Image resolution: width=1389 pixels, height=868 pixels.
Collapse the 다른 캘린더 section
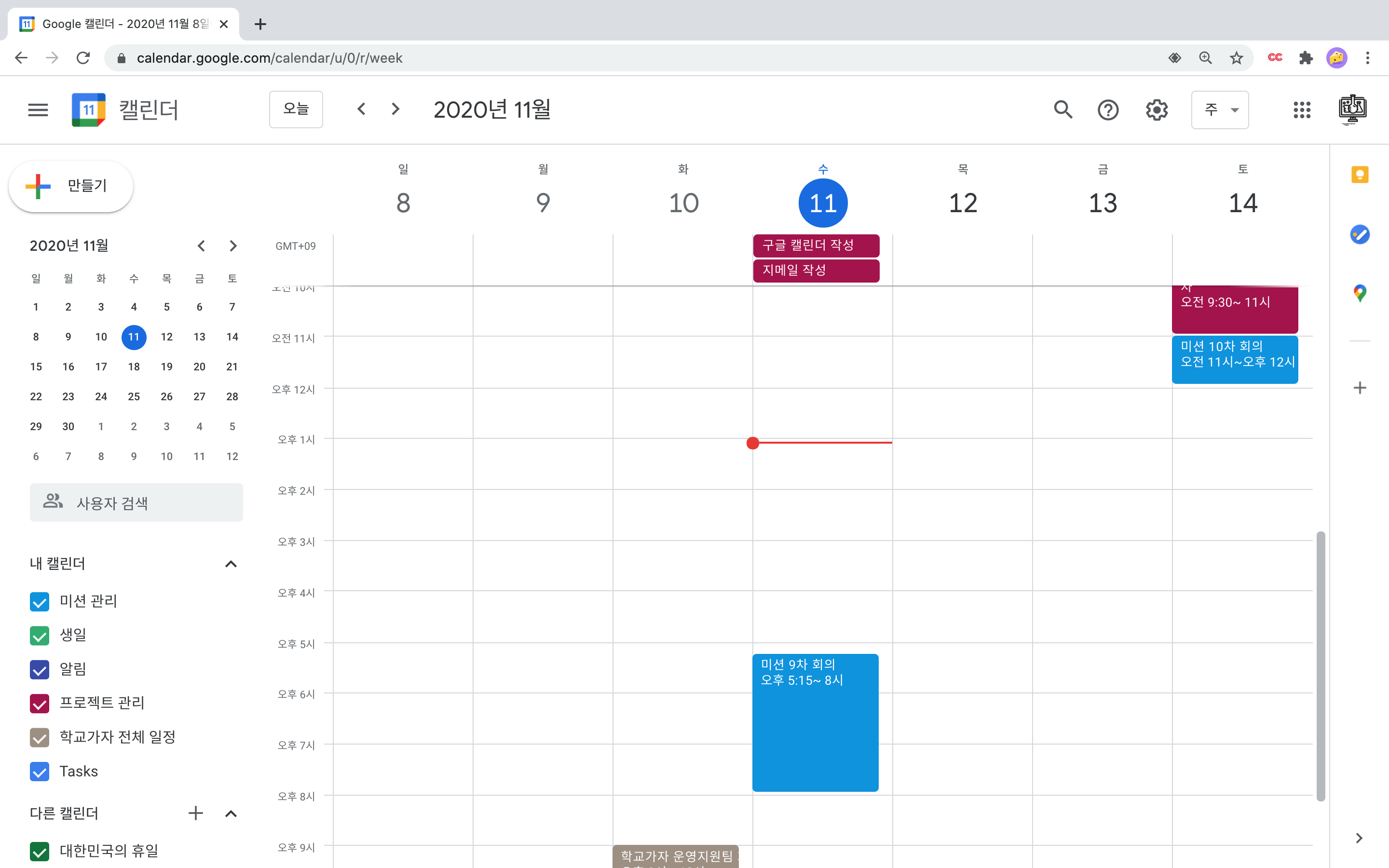point(231,814)
